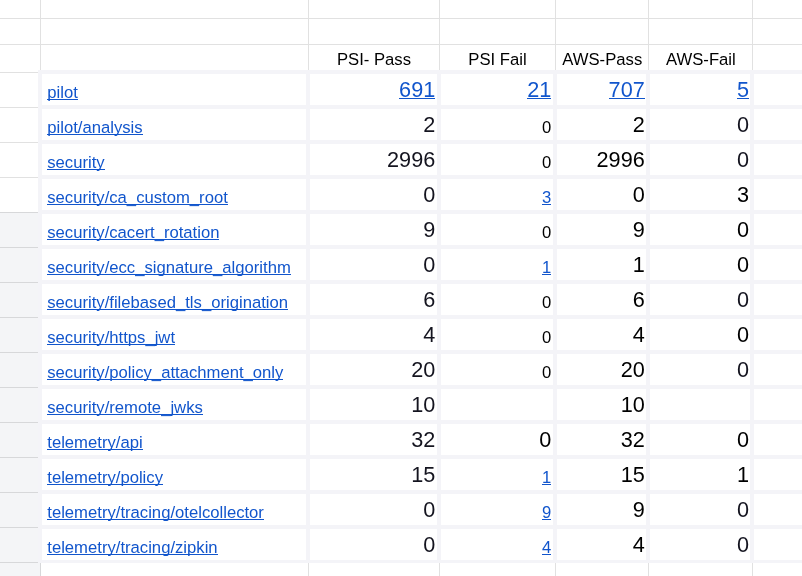Follow the security/ecc_signature_algorithm link

pyautogui.click(x=169, y=267)
